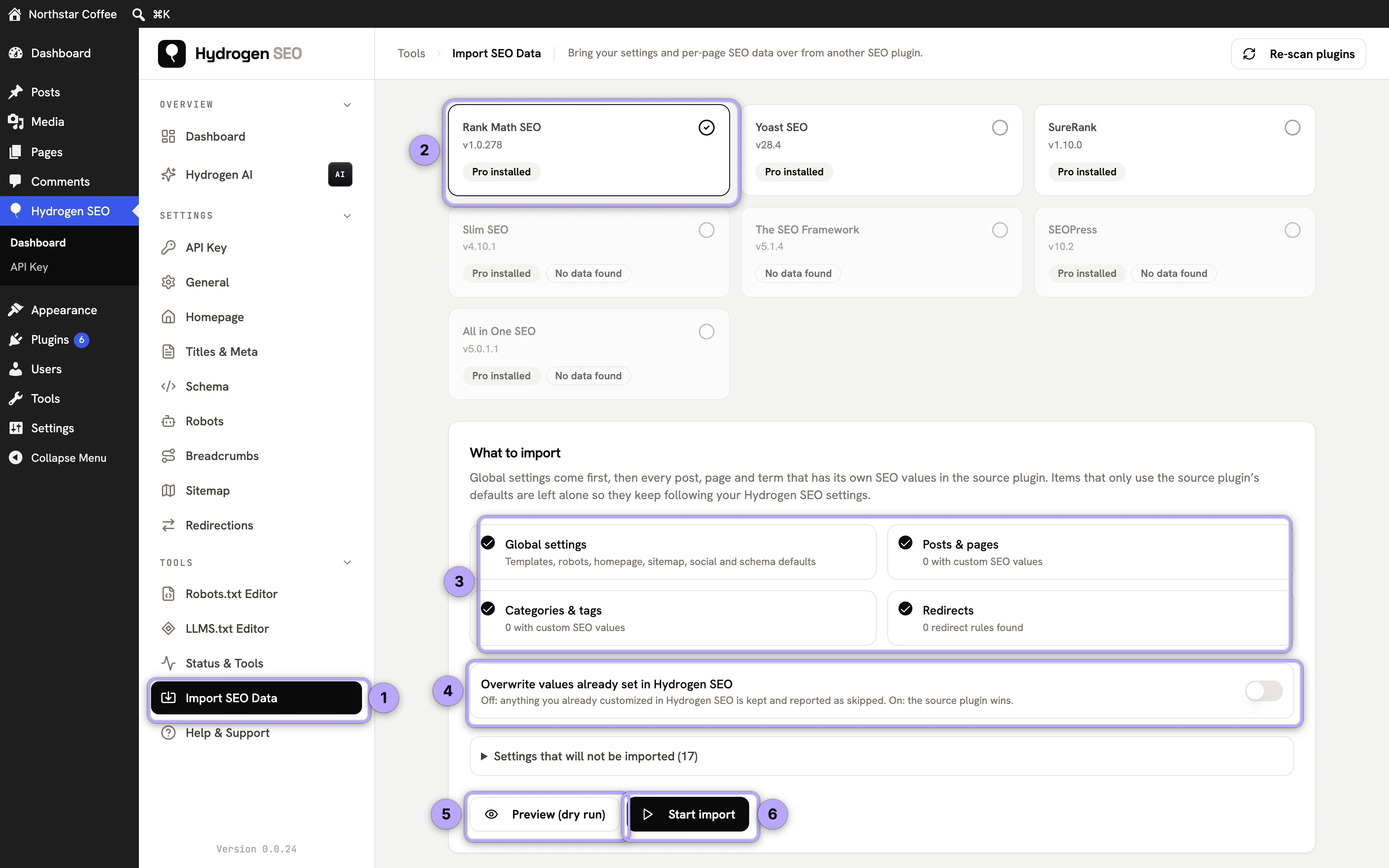
Task: Enable the Overwrite values toggle switch
Action: (x=1264, y=691)
